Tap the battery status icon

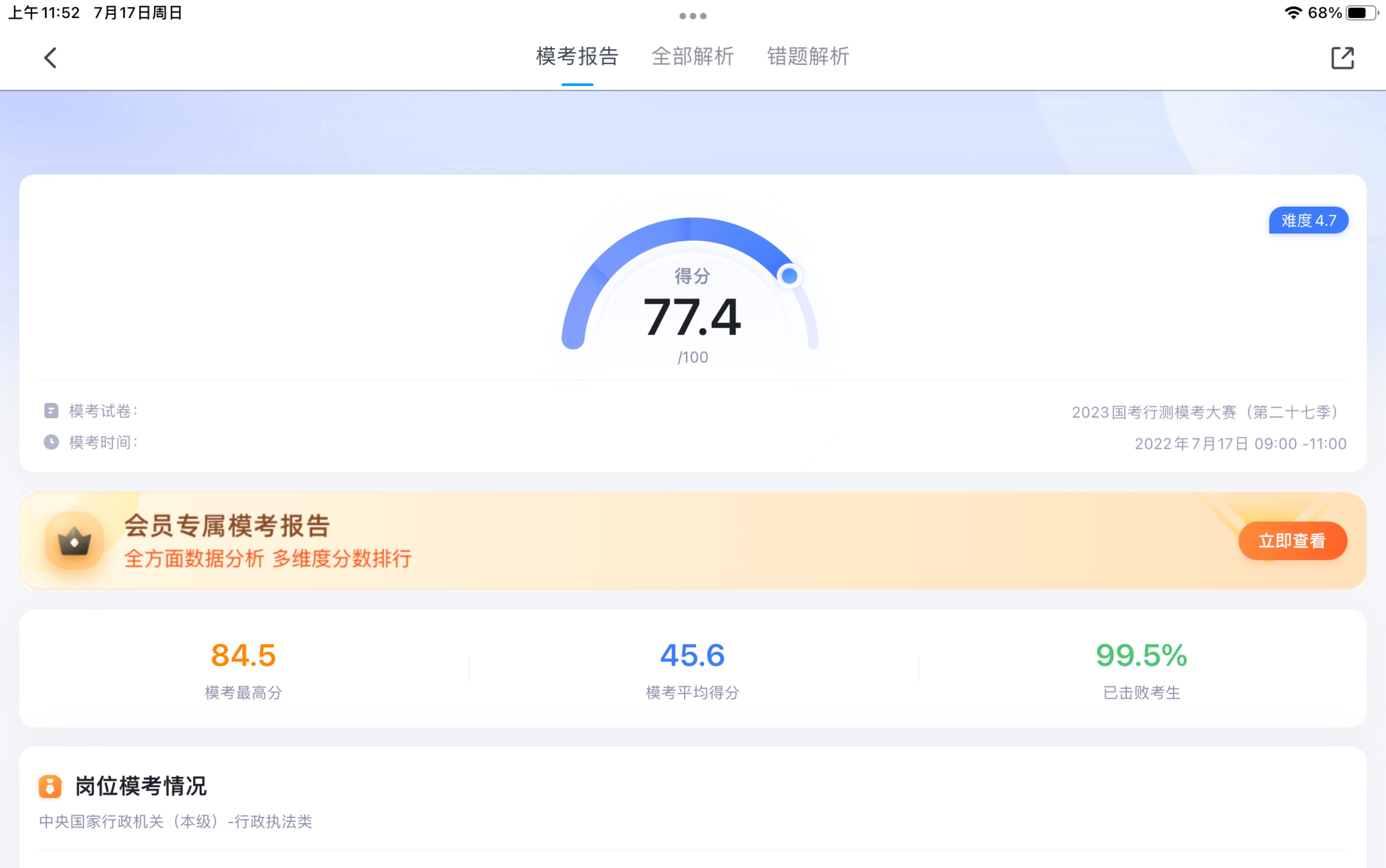[1362, 13]
